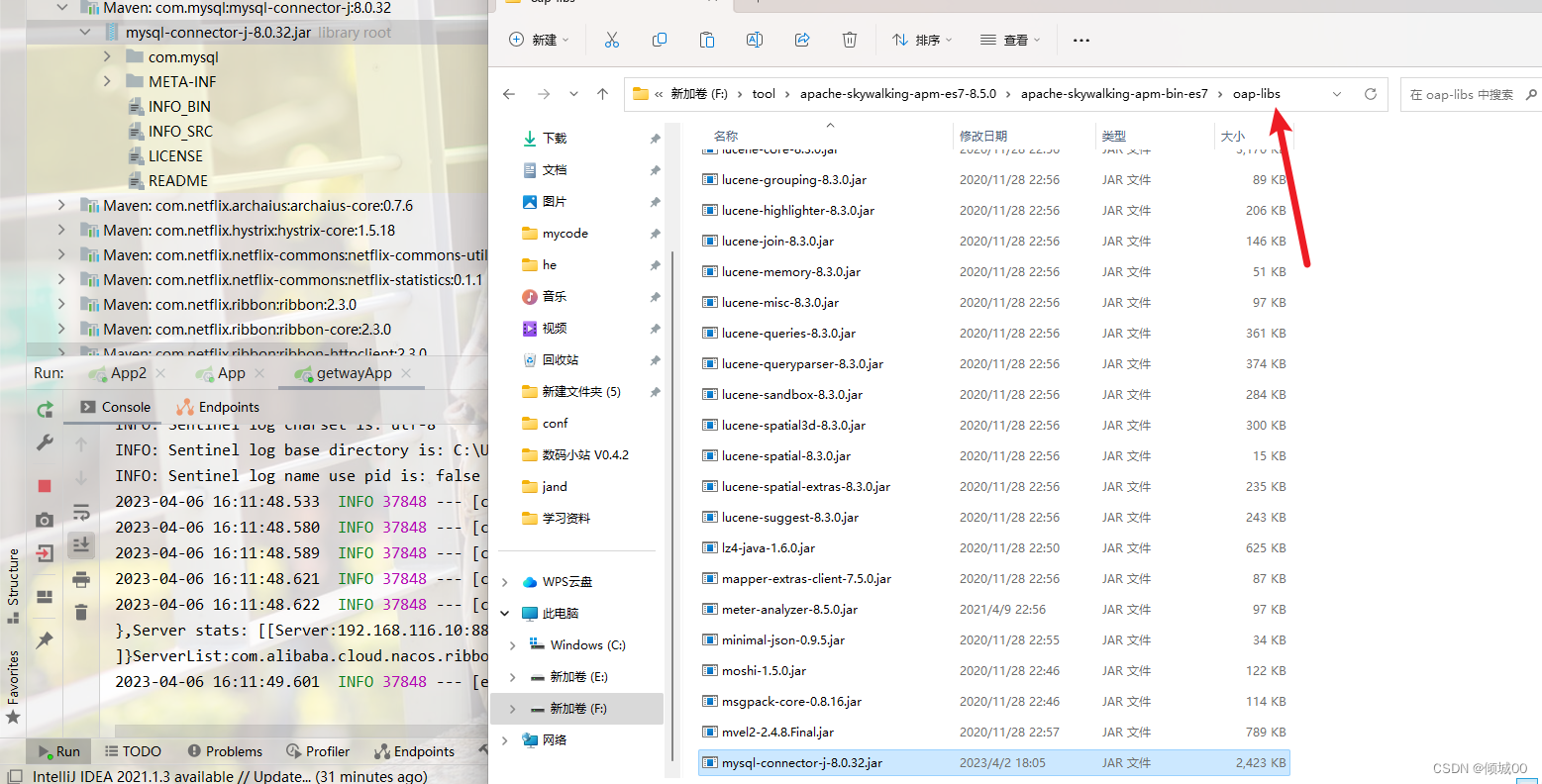Expand WPS云盘 in navigation pane
This screenshot has width=1542, height=784.
point(505,582)
